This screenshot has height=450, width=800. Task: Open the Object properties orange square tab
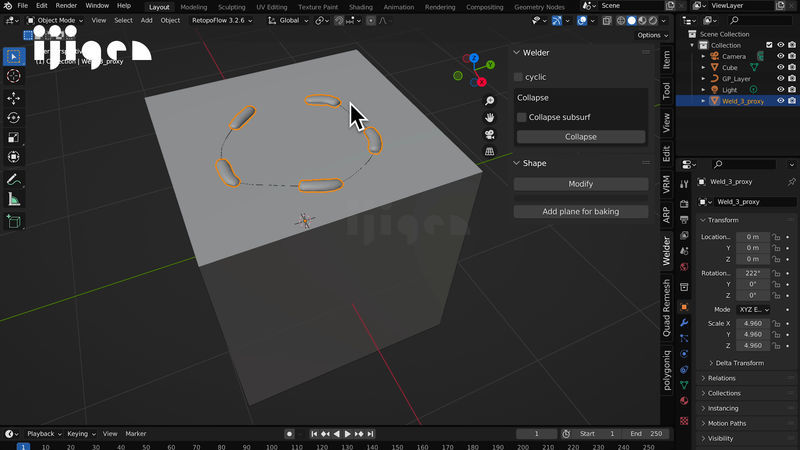point(684,307)
